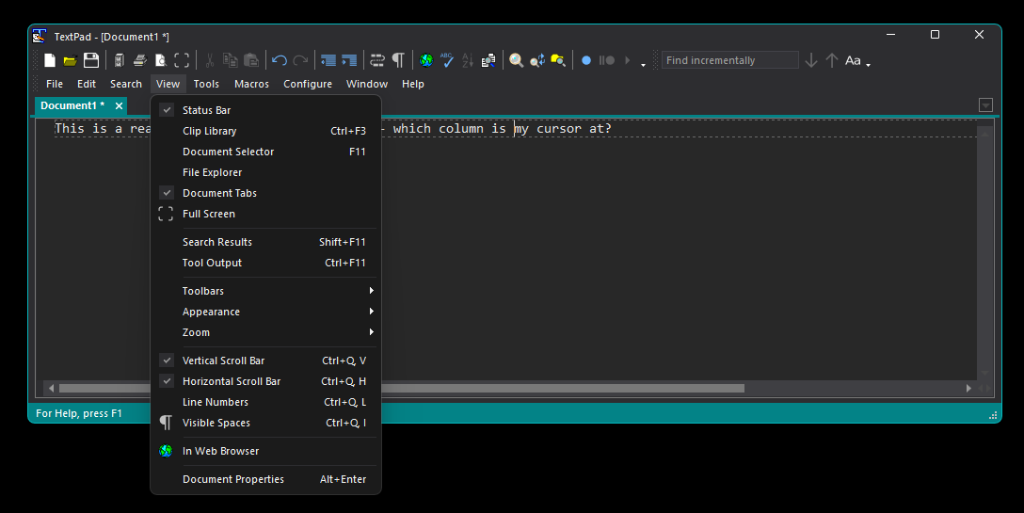Open Document Properties entry
The height and width of the screenshot is (513, 1024).
(x=266, y=479)
